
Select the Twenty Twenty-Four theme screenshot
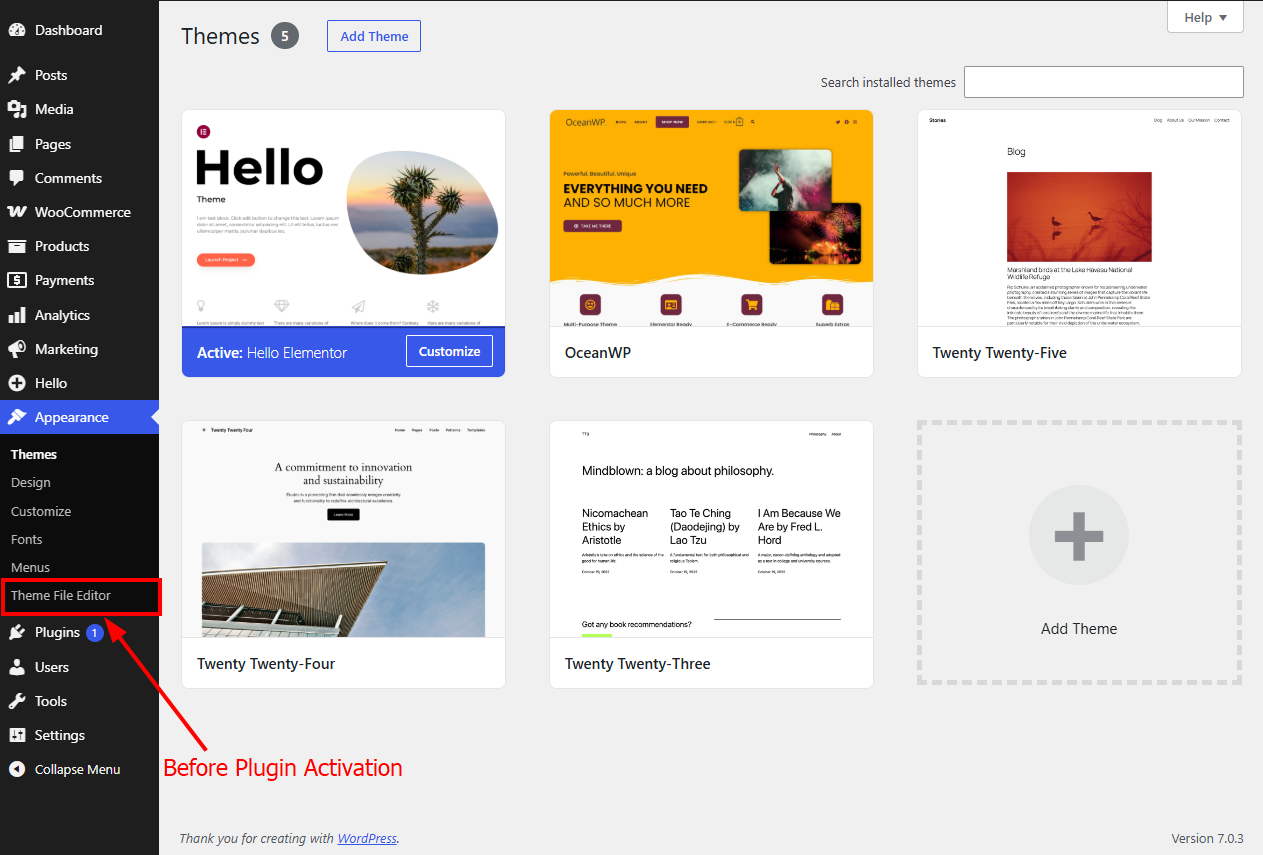point(343,529)
